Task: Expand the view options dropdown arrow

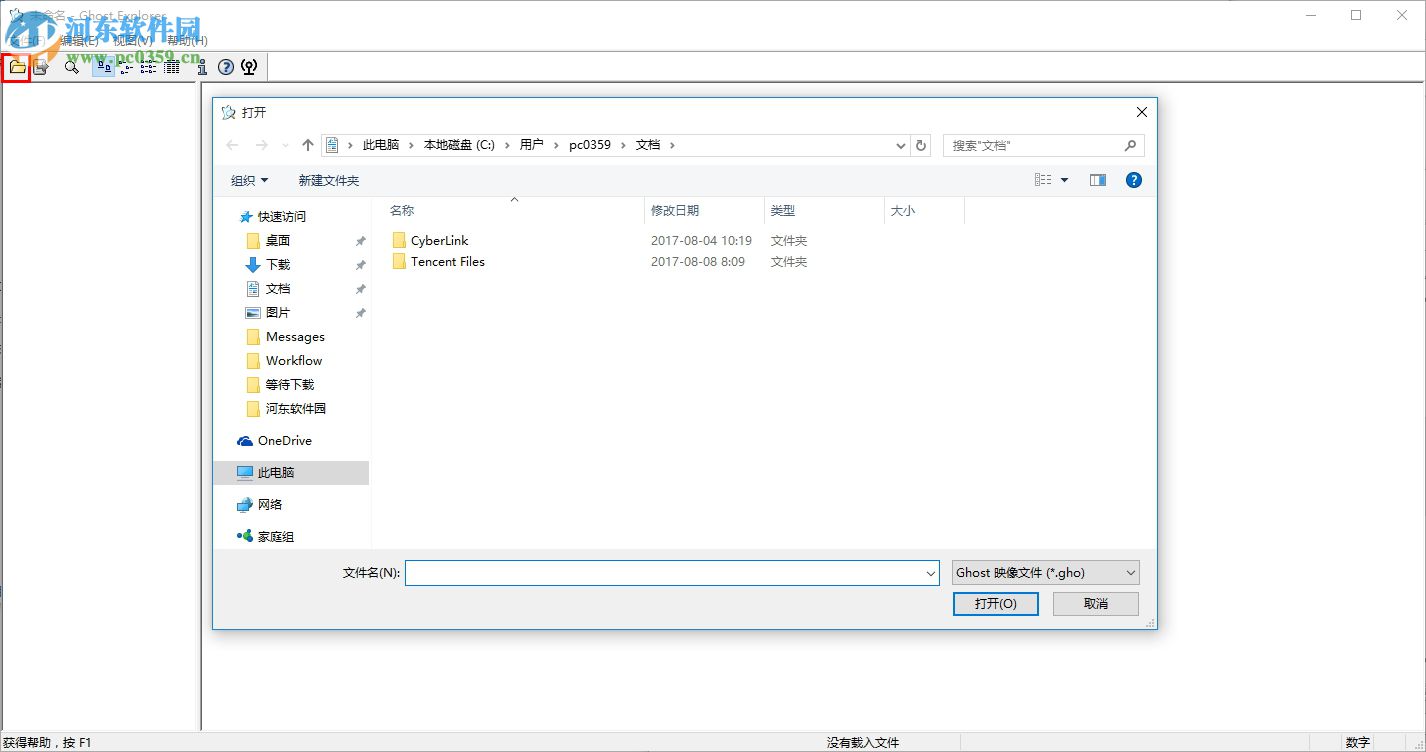Action: click(x=1064, y=180)
